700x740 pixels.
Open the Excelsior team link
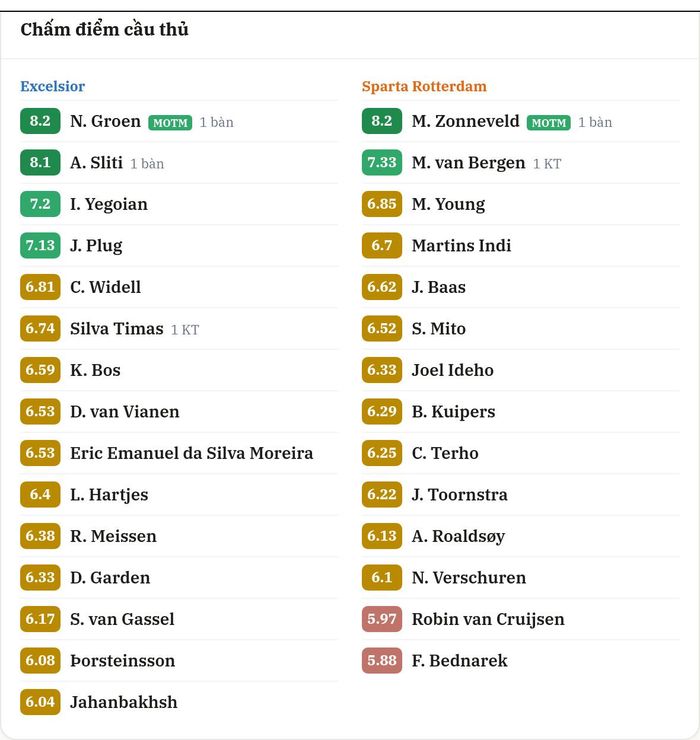click(52, 86)
